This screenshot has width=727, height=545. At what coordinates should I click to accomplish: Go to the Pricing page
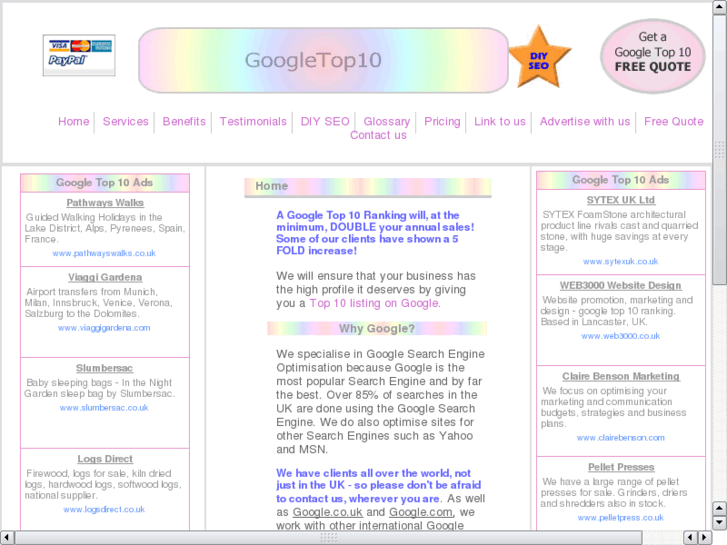click(x=442, y=122)
